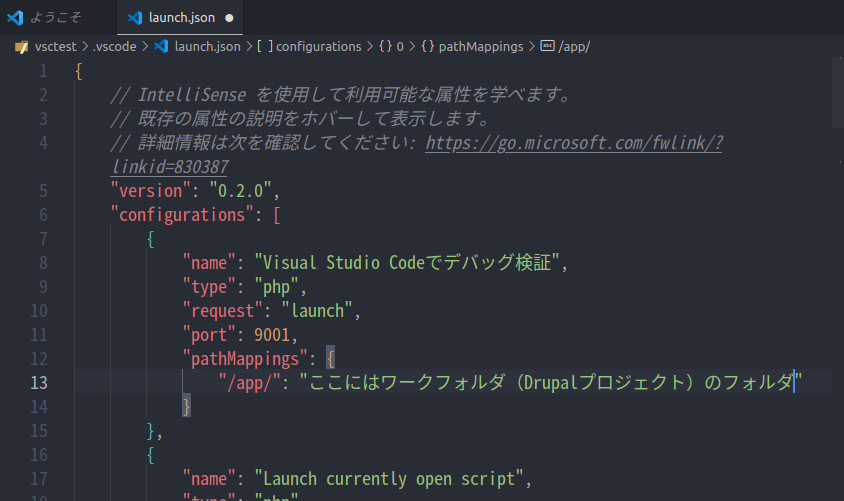Click the "0.2.0" value
This screenshot has width=844, height=501.
point(240,191)
